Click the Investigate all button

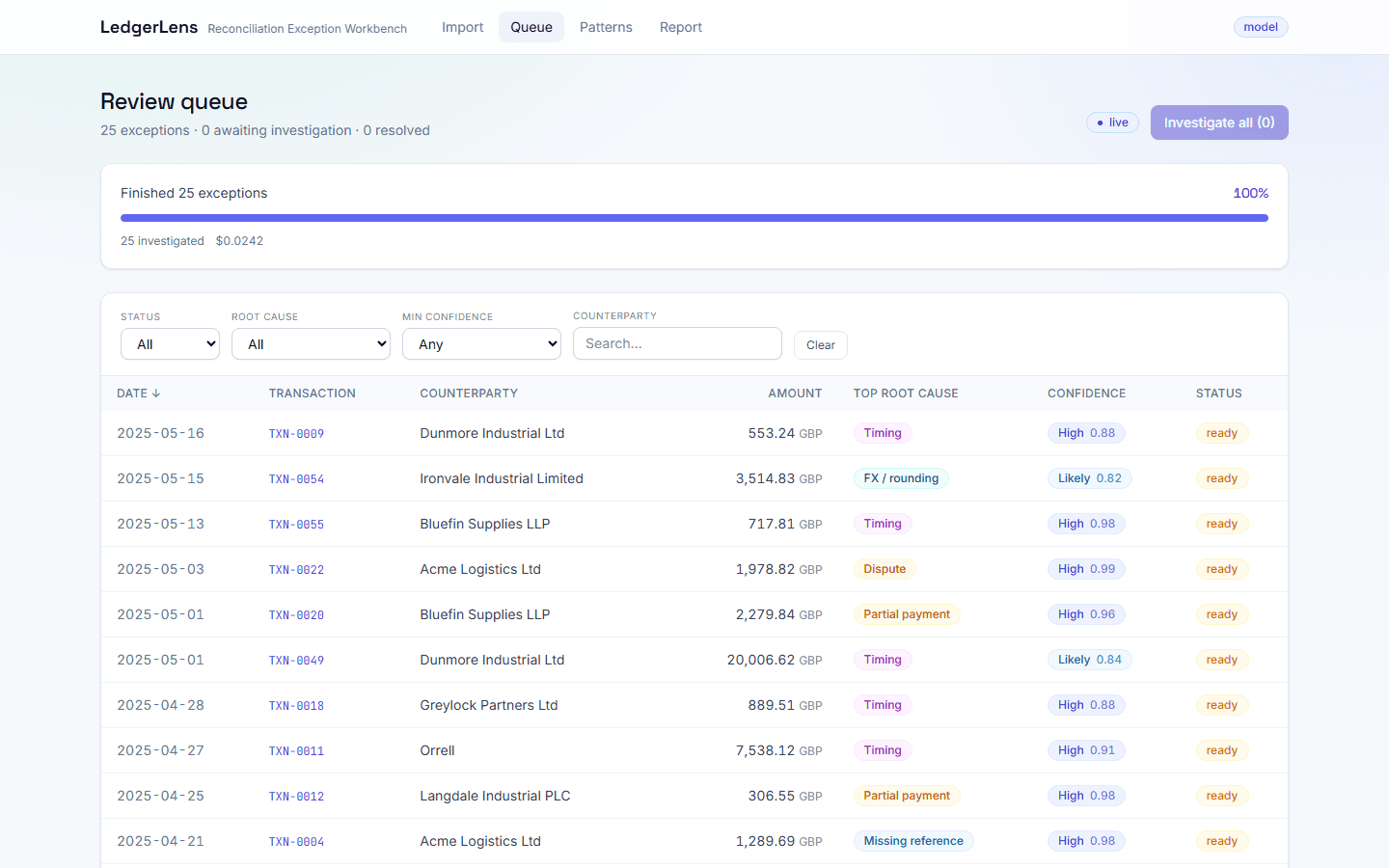tap(1219, 122)
